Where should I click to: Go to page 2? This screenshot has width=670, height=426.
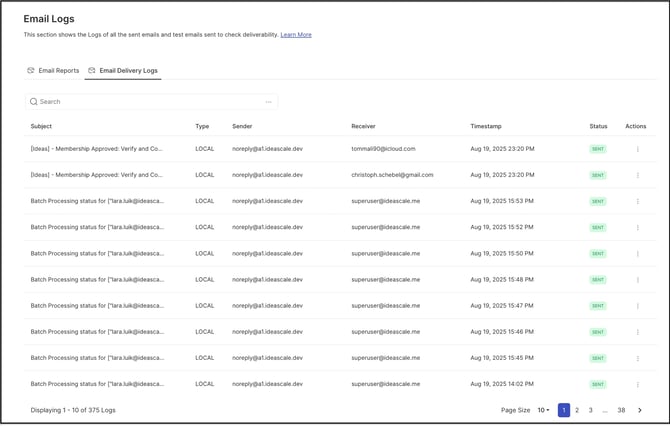pos(577,410)
